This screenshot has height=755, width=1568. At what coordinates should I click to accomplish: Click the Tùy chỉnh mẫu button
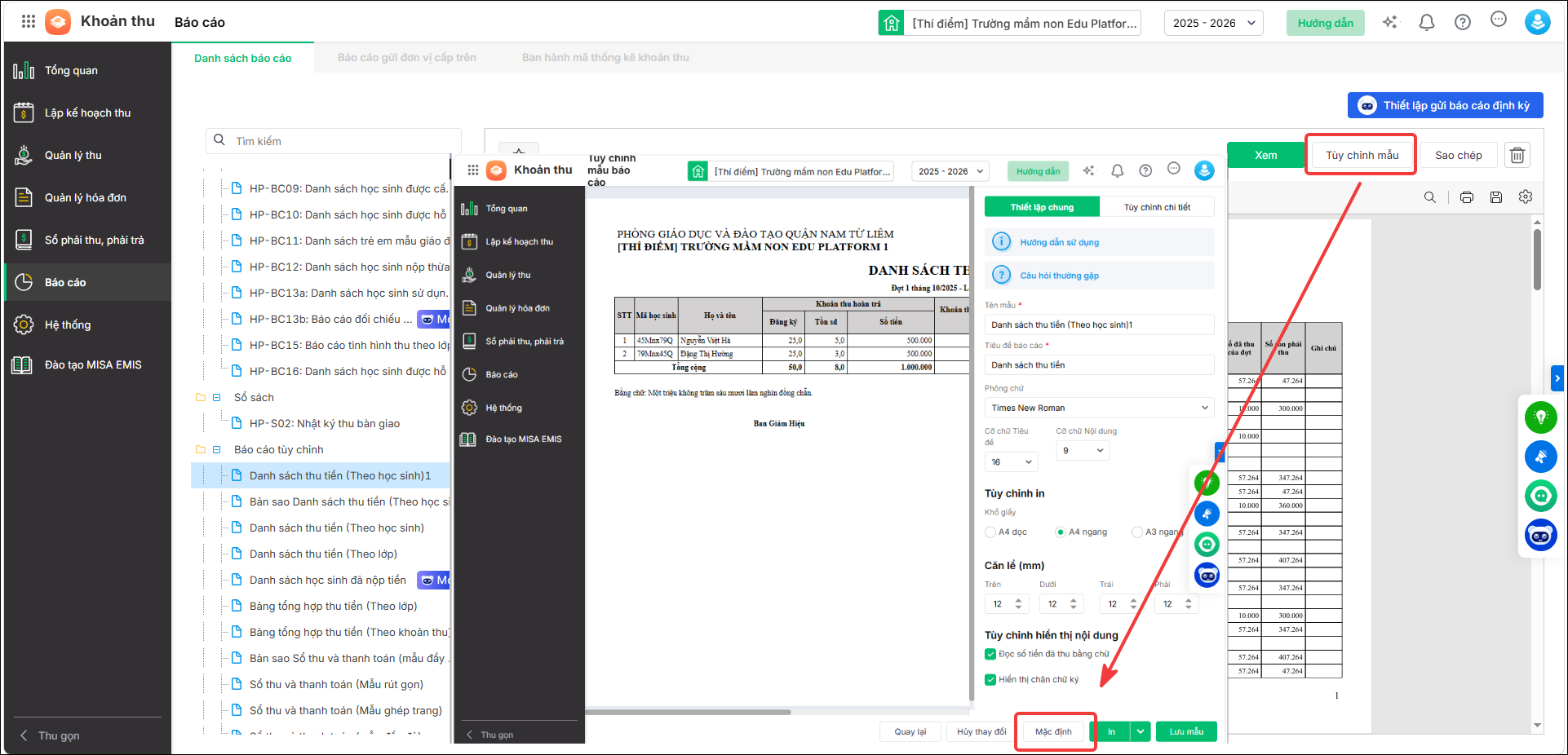(x=1362, y=155)
